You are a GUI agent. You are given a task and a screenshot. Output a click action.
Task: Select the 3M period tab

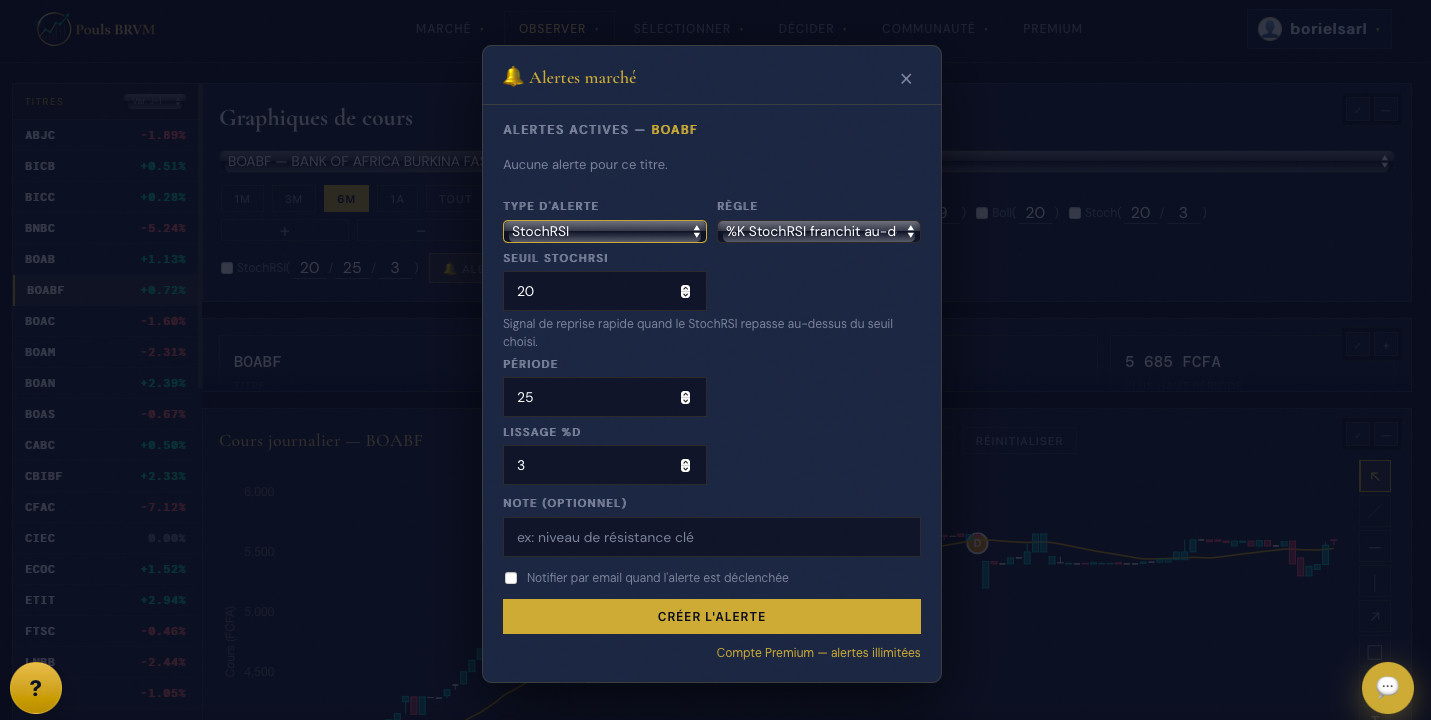(x=294, y=199)
